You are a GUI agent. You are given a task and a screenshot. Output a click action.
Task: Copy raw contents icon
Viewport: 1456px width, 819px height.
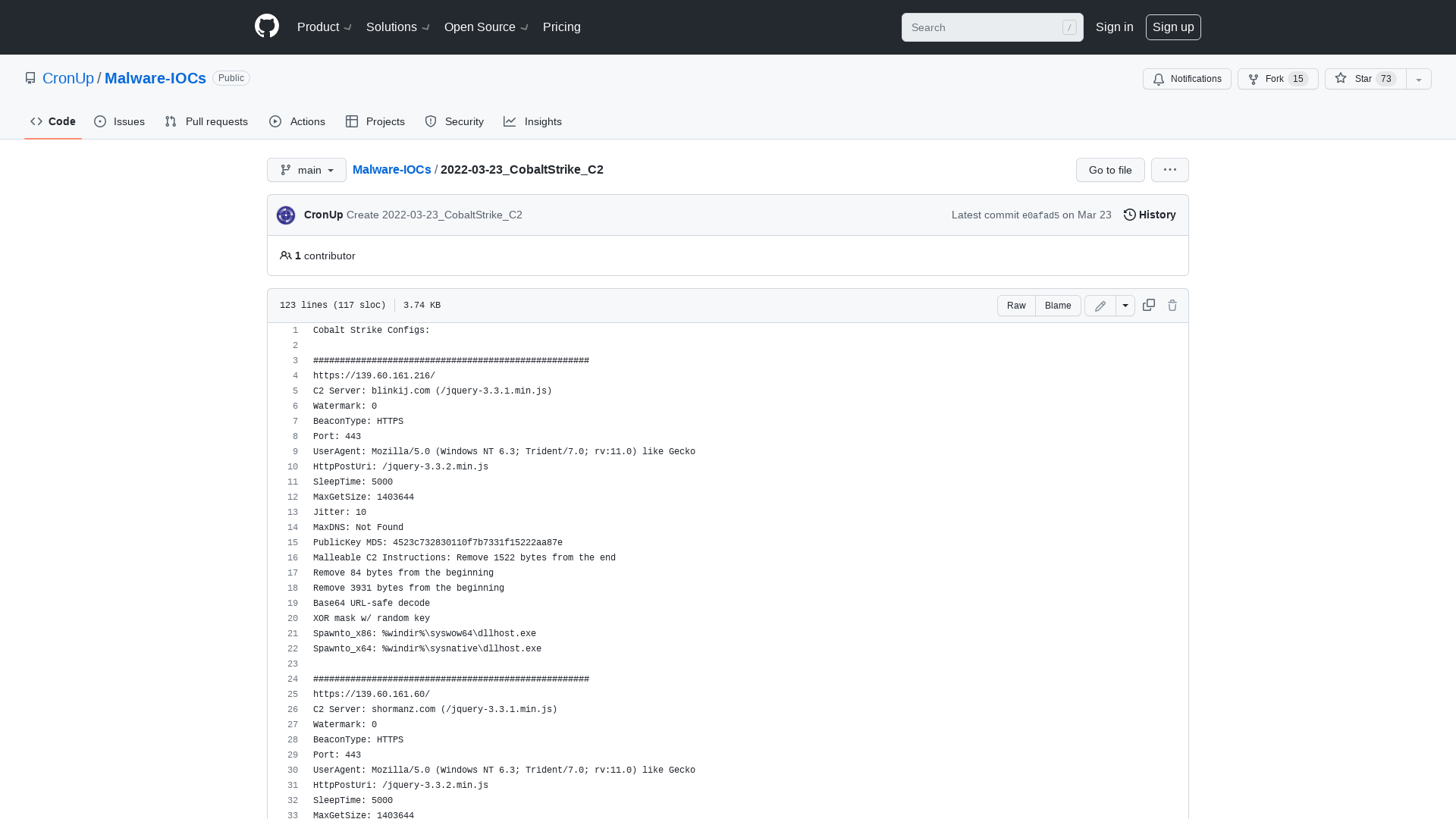pyautogui.click(x=1149, y=305)
